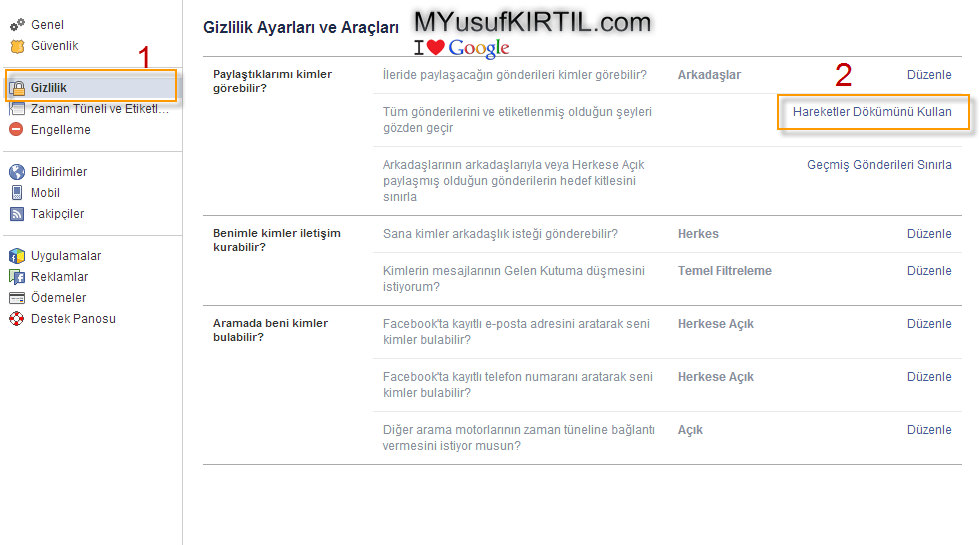The image size is (979, 545).
Task: Click 'Kimlerin mesajlarının Gelen Kutuma düşmesini' text
Action: (x=513, y=278)
